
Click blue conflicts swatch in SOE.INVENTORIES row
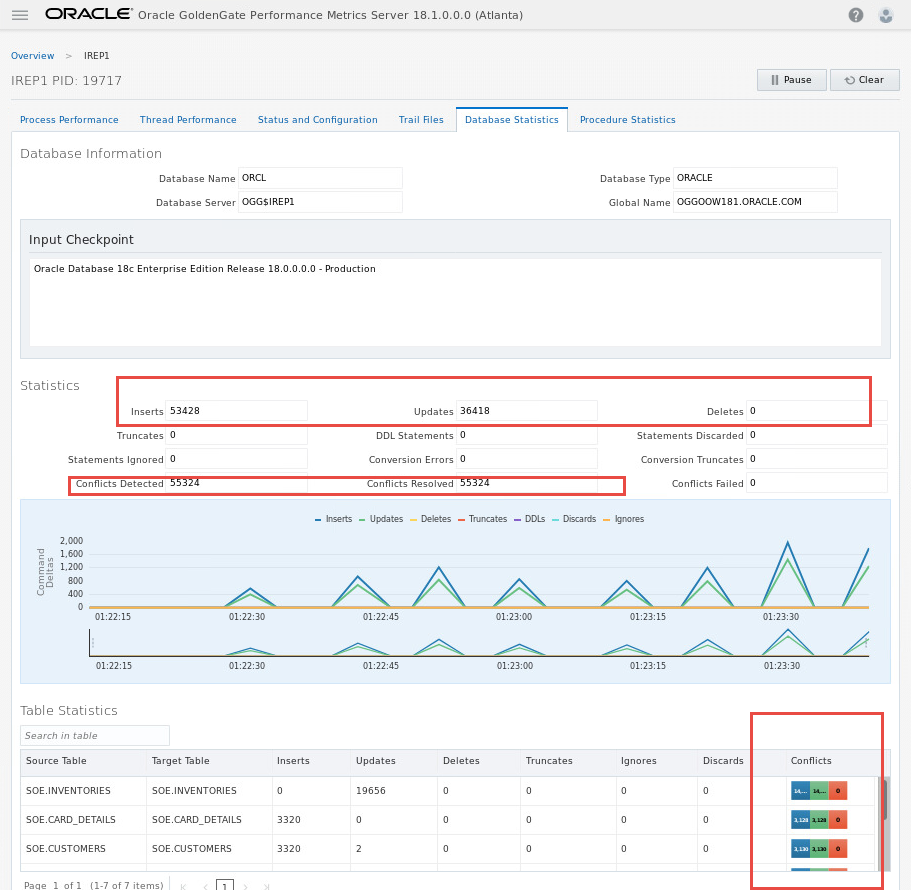tap(800, 791)
